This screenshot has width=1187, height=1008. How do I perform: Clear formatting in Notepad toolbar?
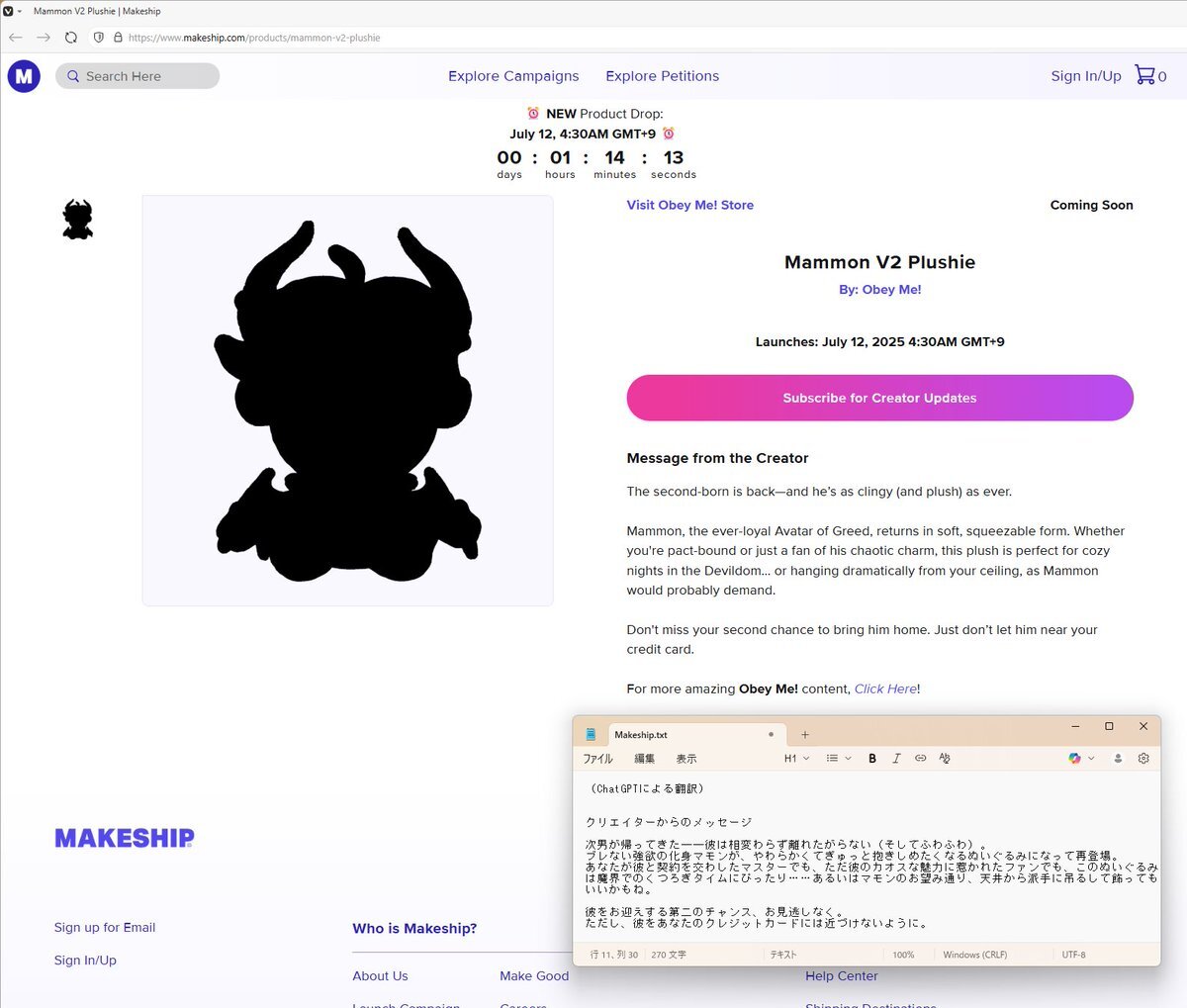click(x=945, y=759)
